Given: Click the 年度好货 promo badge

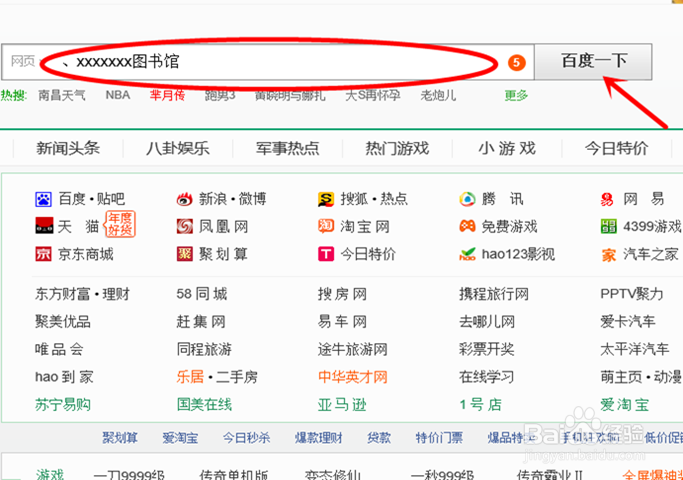Looking at the screenshot, I should (x=120, y=224).
